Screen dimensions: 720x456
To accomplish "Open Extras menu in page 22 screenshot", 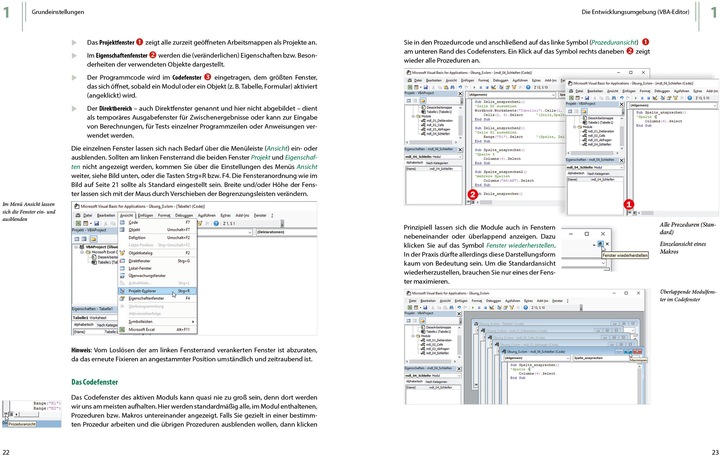I will [x=225, y=215].
